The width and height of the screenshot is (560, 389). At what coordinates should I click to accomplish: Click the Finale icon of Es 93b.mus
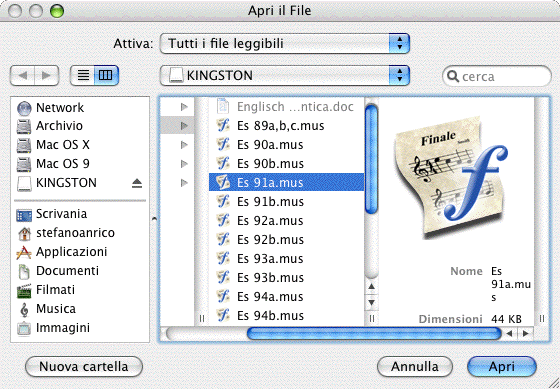[x=223, y=277]
